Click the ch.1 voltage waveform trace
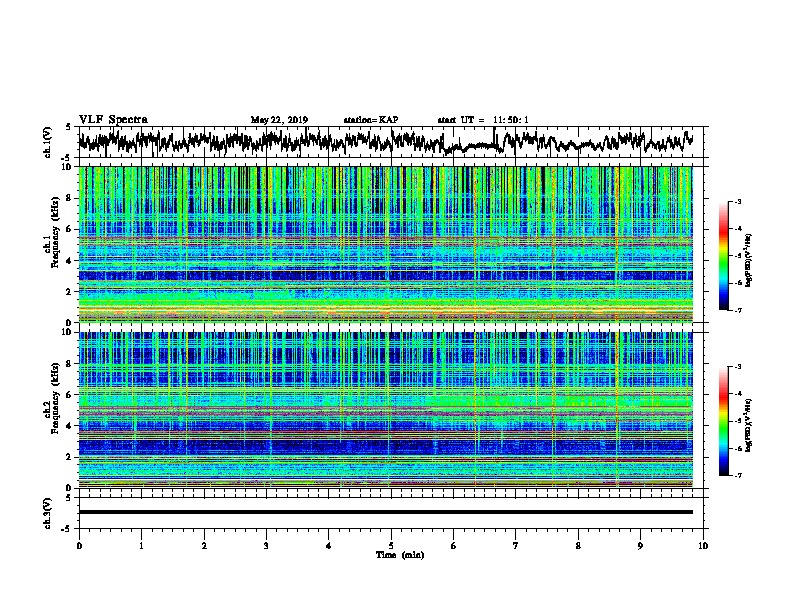 [385, 141]
